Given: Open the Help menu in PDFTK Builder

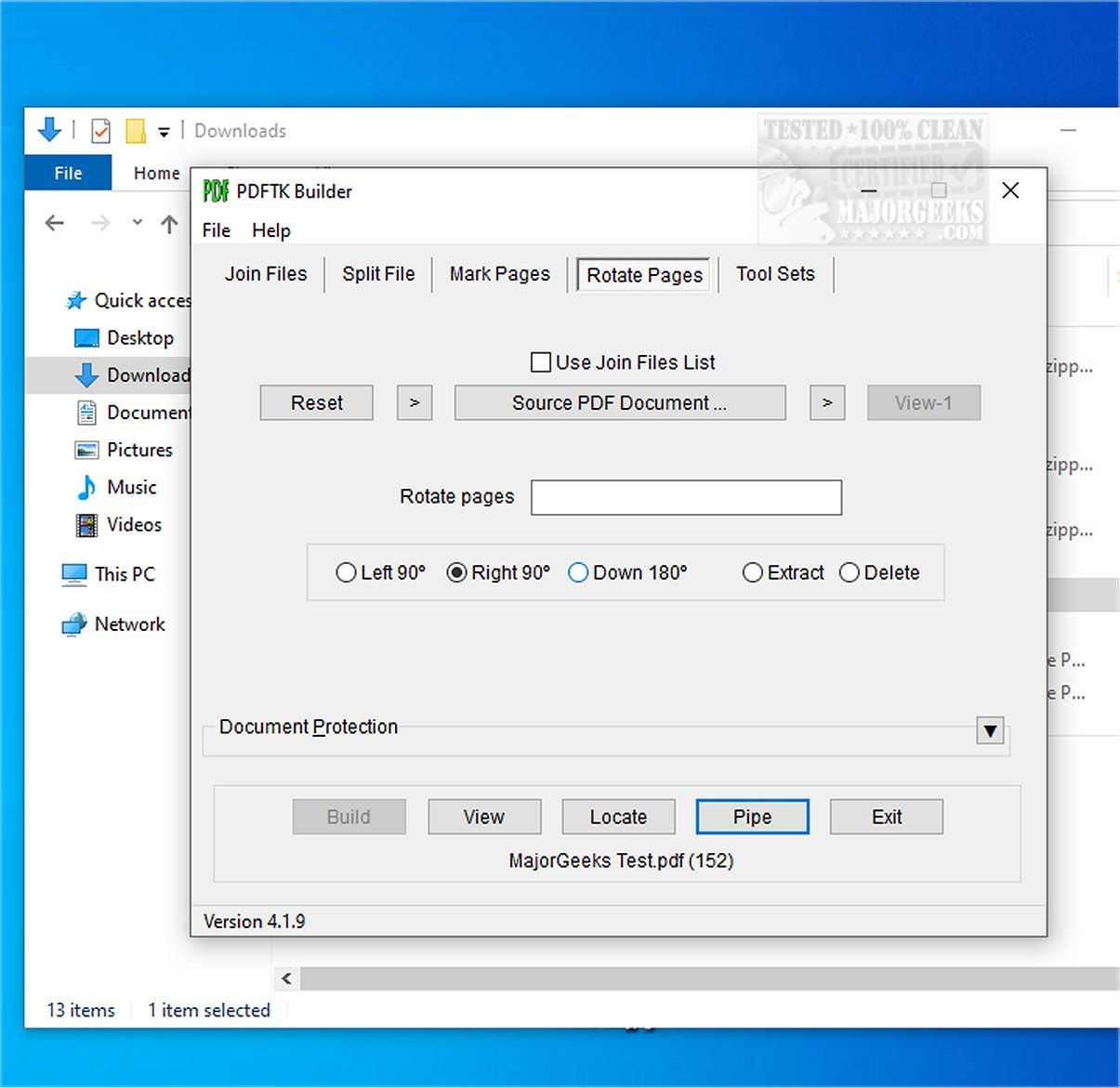Looking at the screenshot, I should click(x=271, y=230).
